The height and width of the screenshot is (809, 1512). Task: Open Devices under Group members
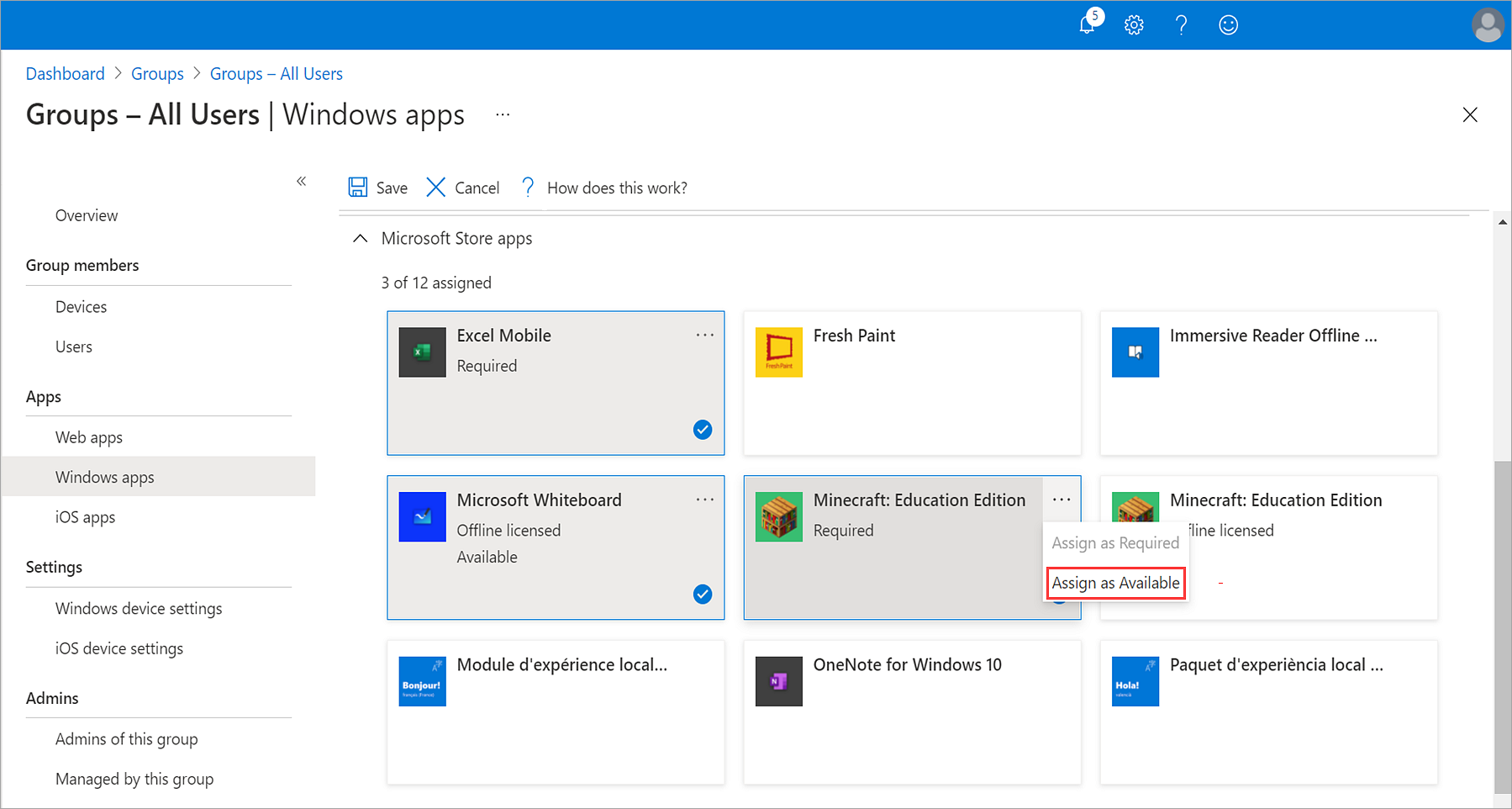tap(81, 307)
